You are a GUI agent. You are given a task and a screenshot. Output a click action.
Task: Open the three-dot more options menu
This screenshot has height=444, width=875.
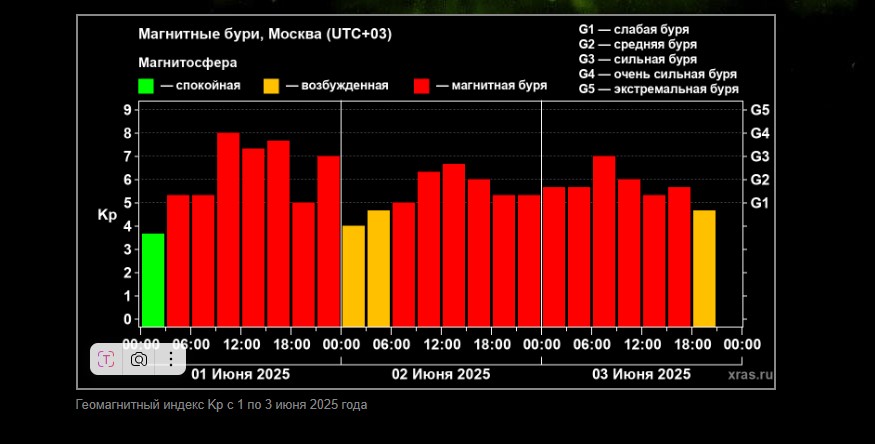pos(170,359)
